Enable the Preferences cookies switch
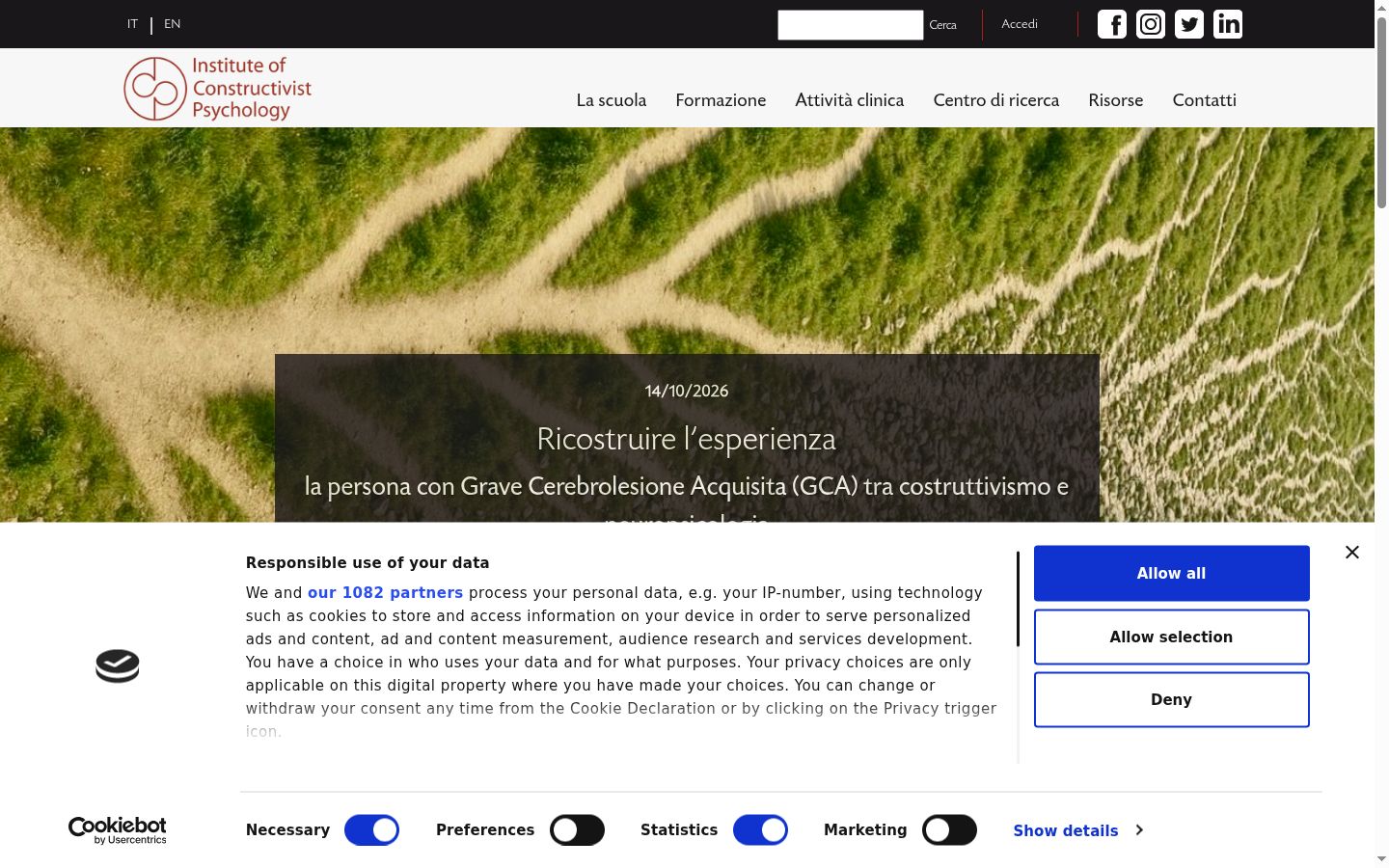1389x868 pixels. pos(577,830)
